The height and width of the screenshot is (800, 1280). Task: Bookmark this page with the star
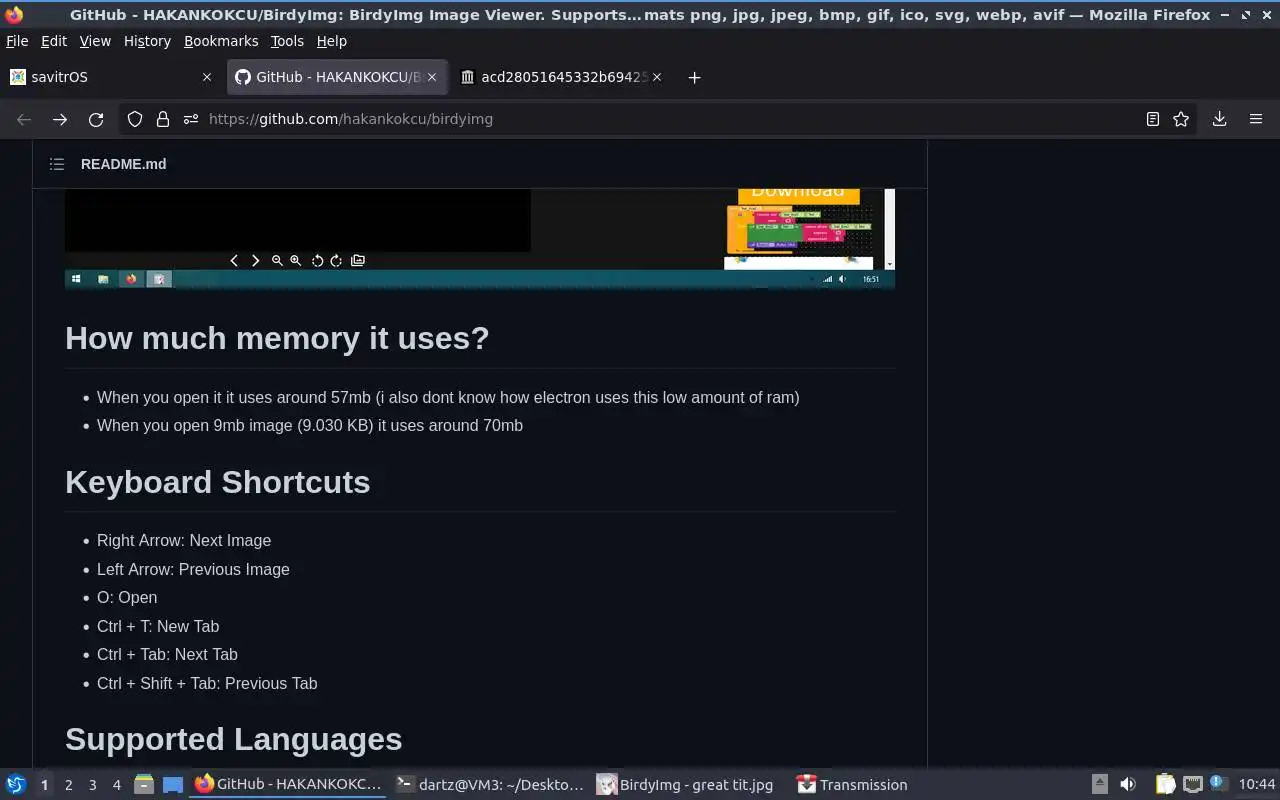coord(1181,119)
